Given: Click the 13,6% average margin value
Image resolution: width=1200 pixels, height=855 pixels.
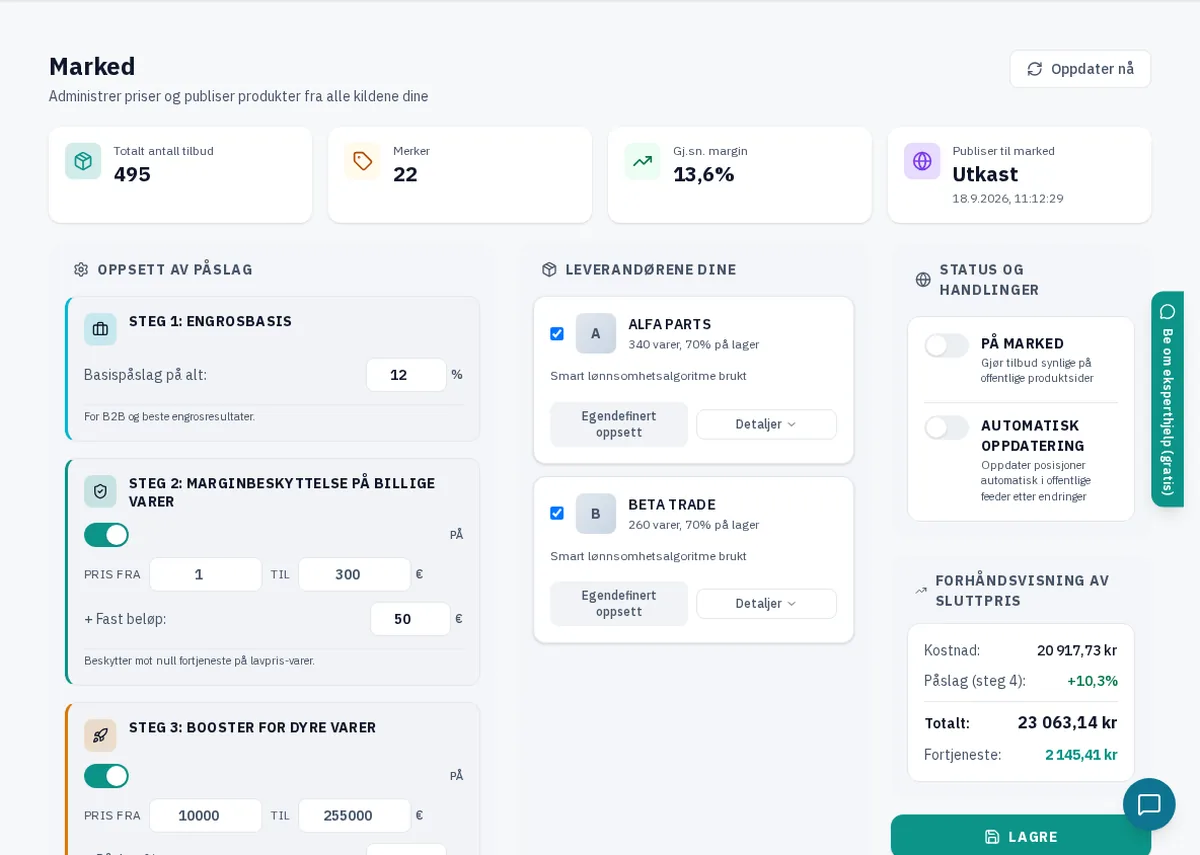Looking at the screenshot, I should (704, 174).
